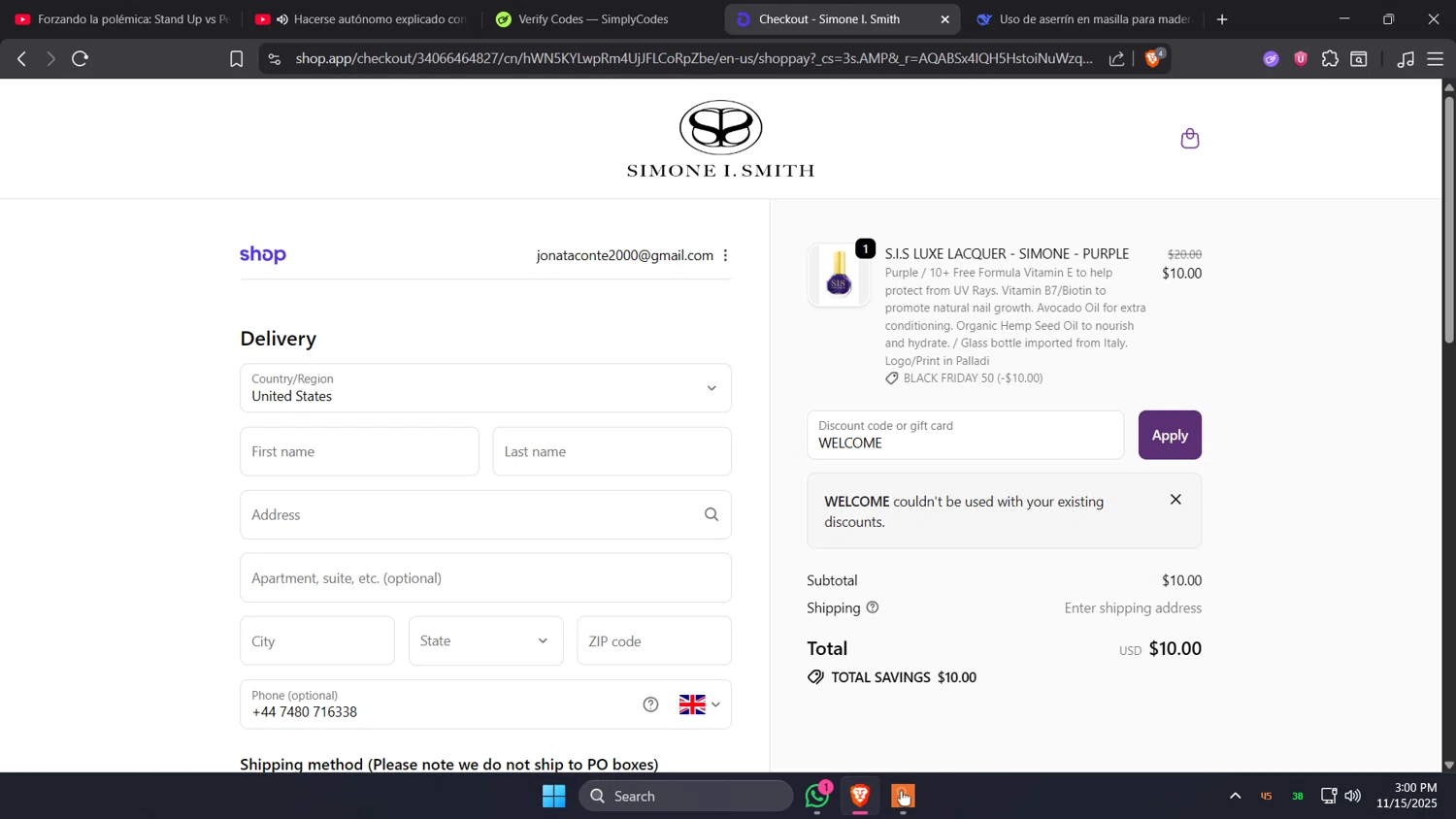Click the page vertical scrollbar
1456x819 pixels.
(x=1449, y=218)
